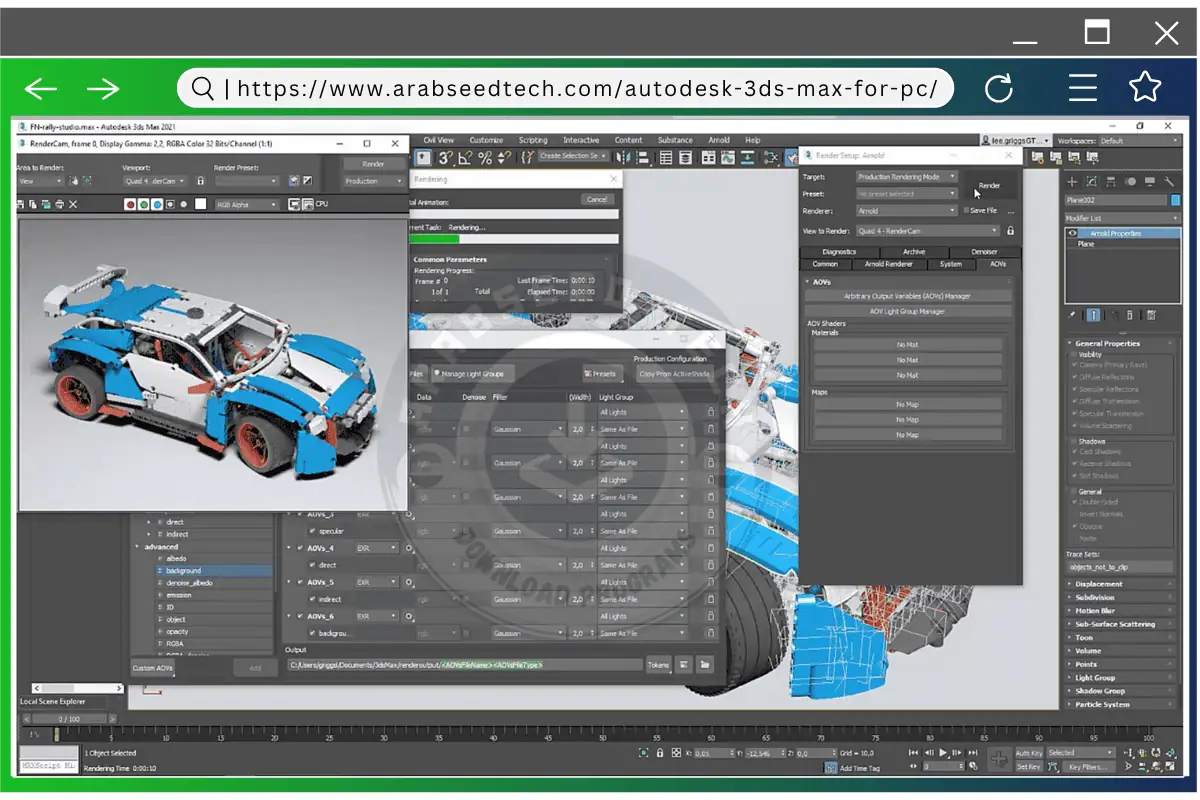
Task: Enable the Save File checkbox
Action: (x=966, y=211)
